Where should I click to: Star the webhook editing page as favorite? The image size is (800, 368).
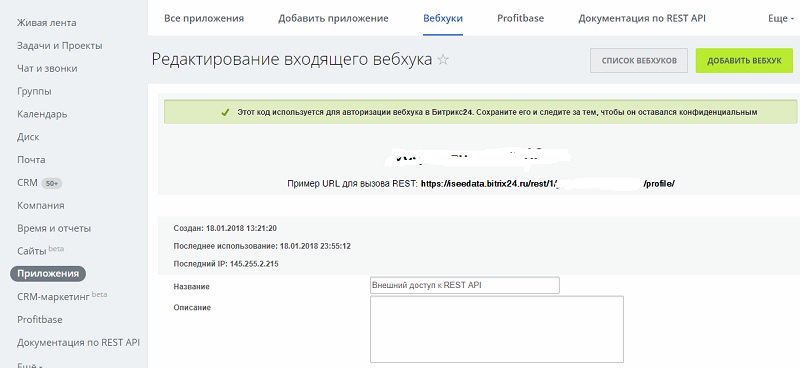(x=443, y=60)
